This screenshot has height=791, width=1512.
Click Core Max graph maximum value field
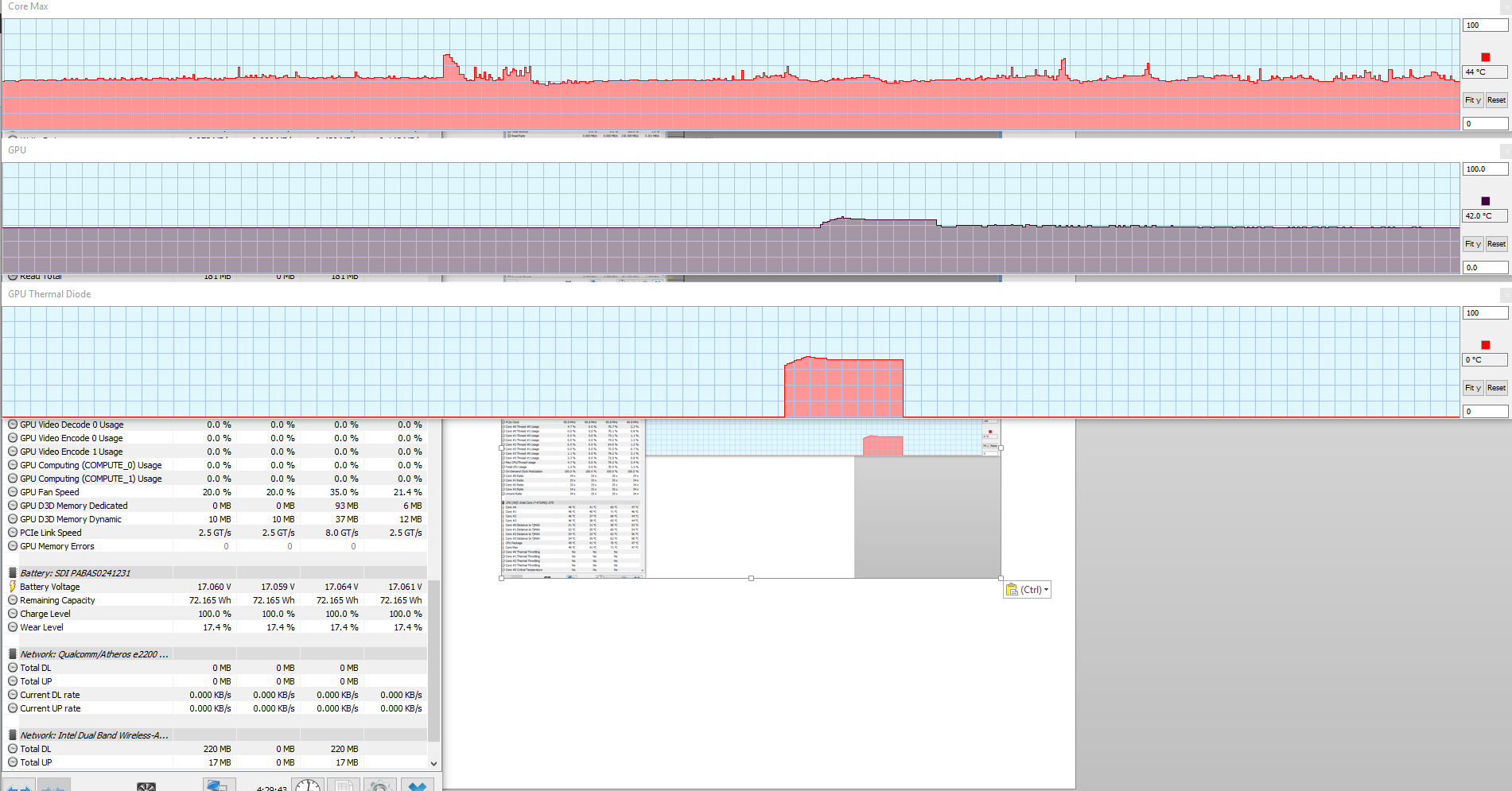(1485, 25)
